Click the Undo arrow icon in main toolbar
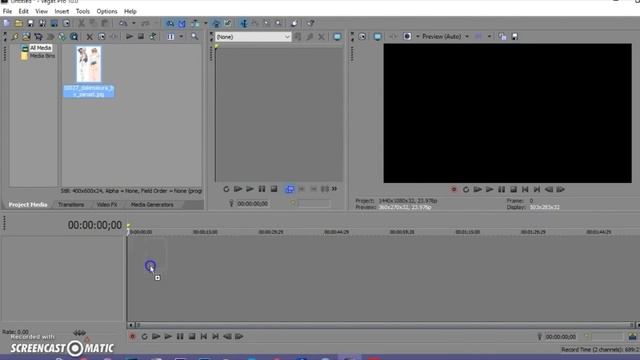This screenshot has height=360, width=640. pyautogui.click(x=123, y=23)
